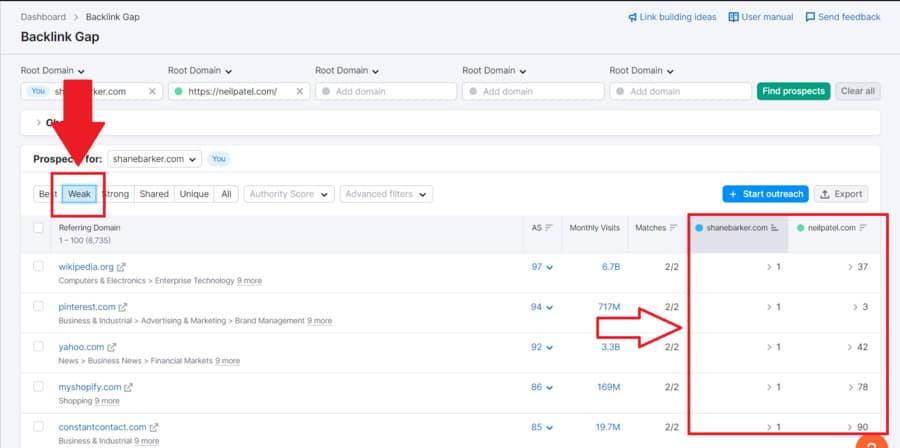Click the Export button

click(x=841, y=194)
